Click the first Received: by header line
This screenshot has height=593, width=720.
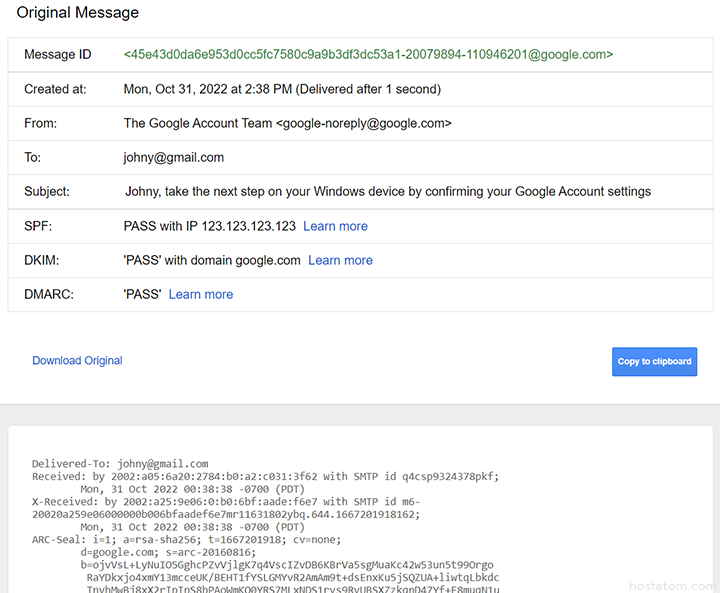pos(265,477)
